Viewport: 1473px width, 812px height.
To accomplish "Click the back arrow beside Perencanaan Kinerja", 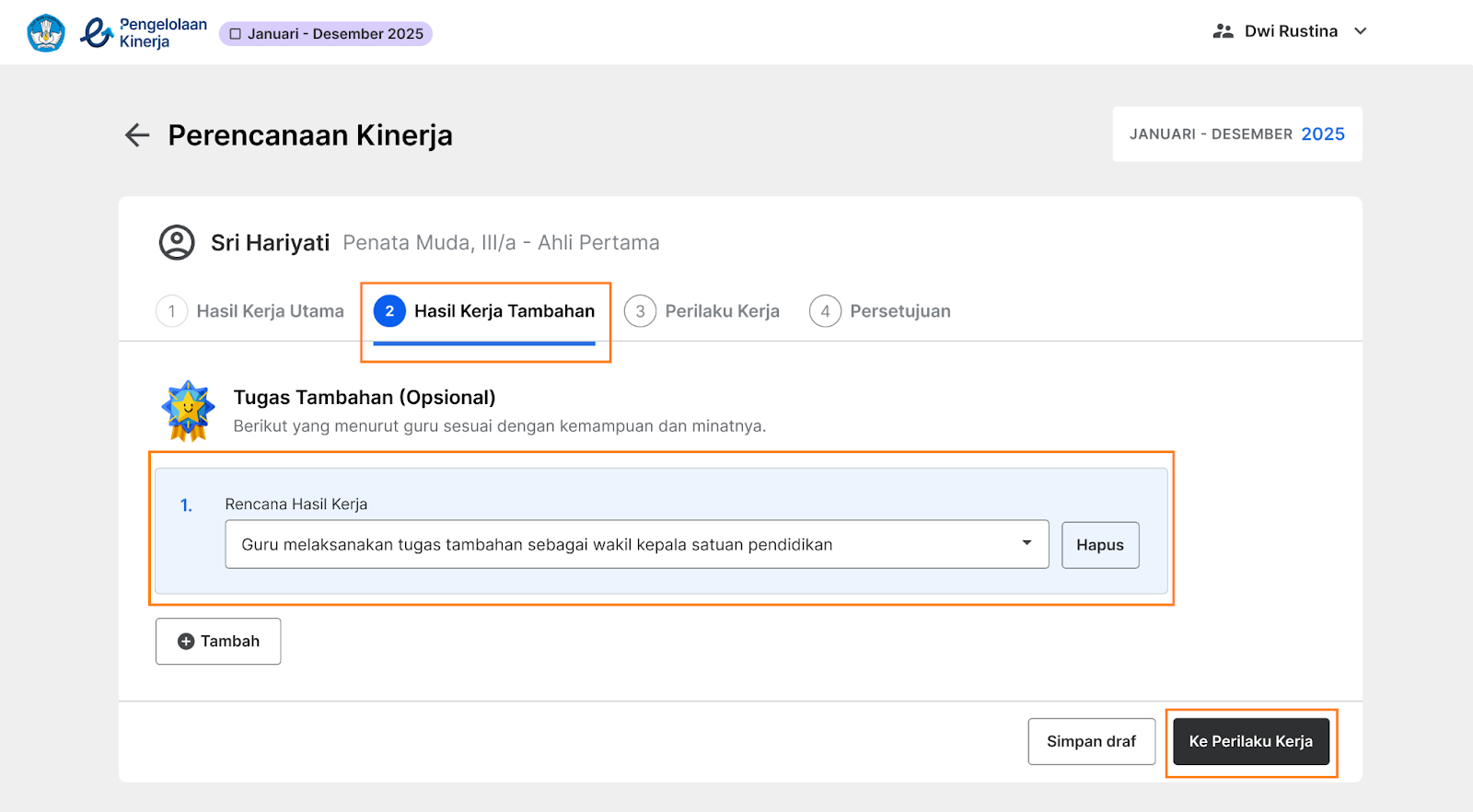I will [137, 135].
